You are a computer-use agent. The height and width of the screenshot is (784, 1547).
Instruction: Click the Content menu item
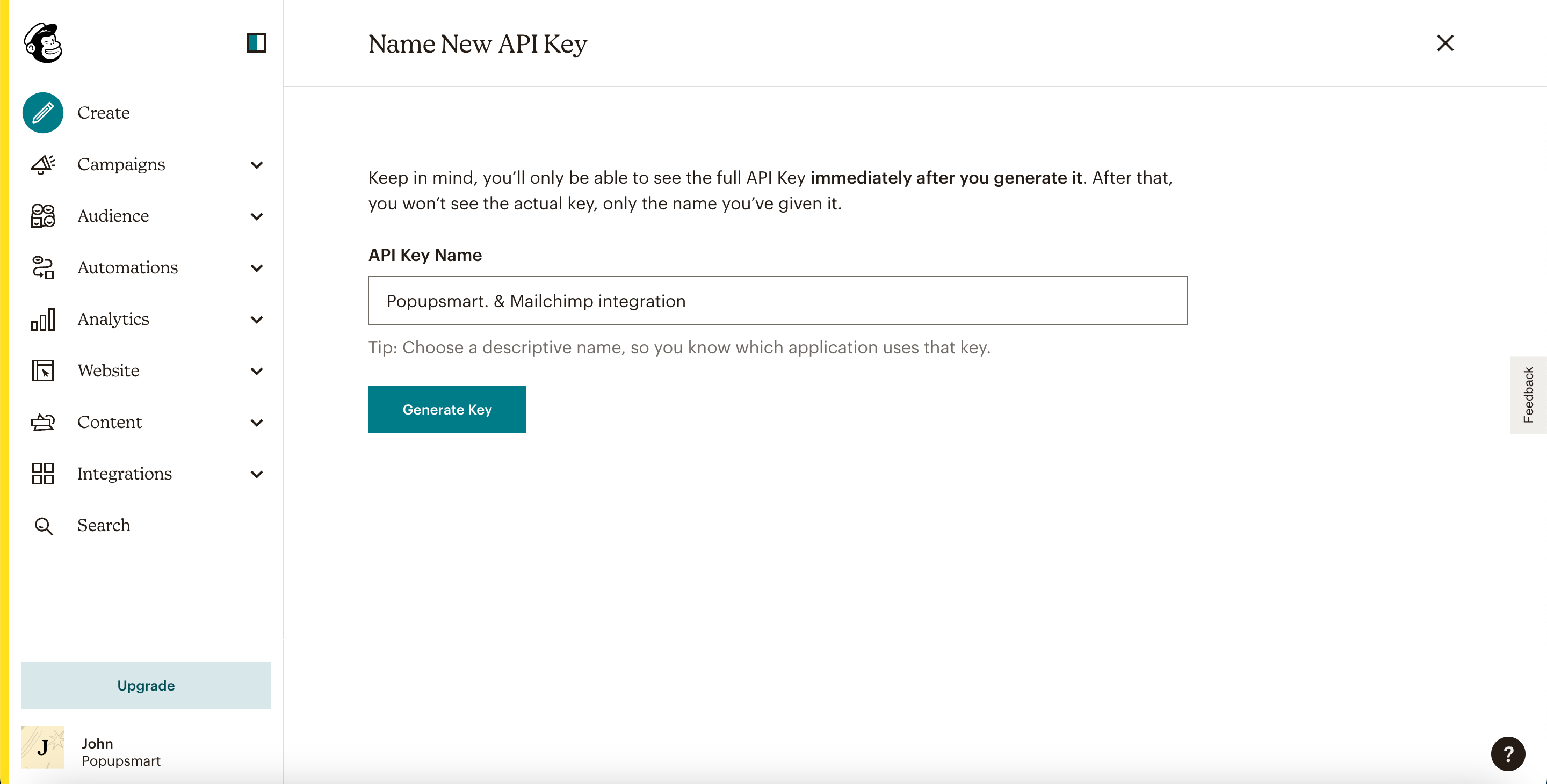pos(109,421)
